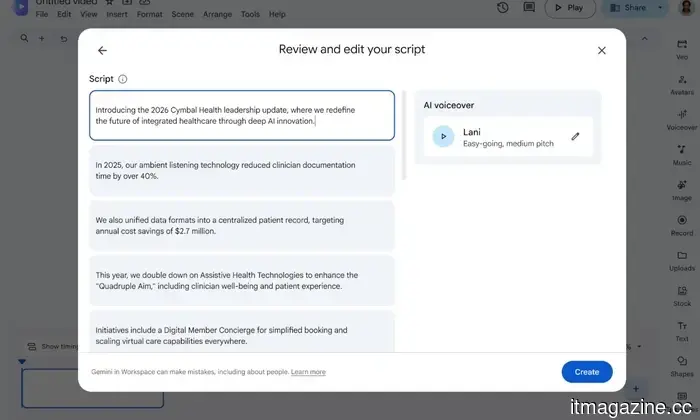This screenshot has width=700, height=420.
Task: Go back using the dialog's back arrow
Action: [102, 50]
